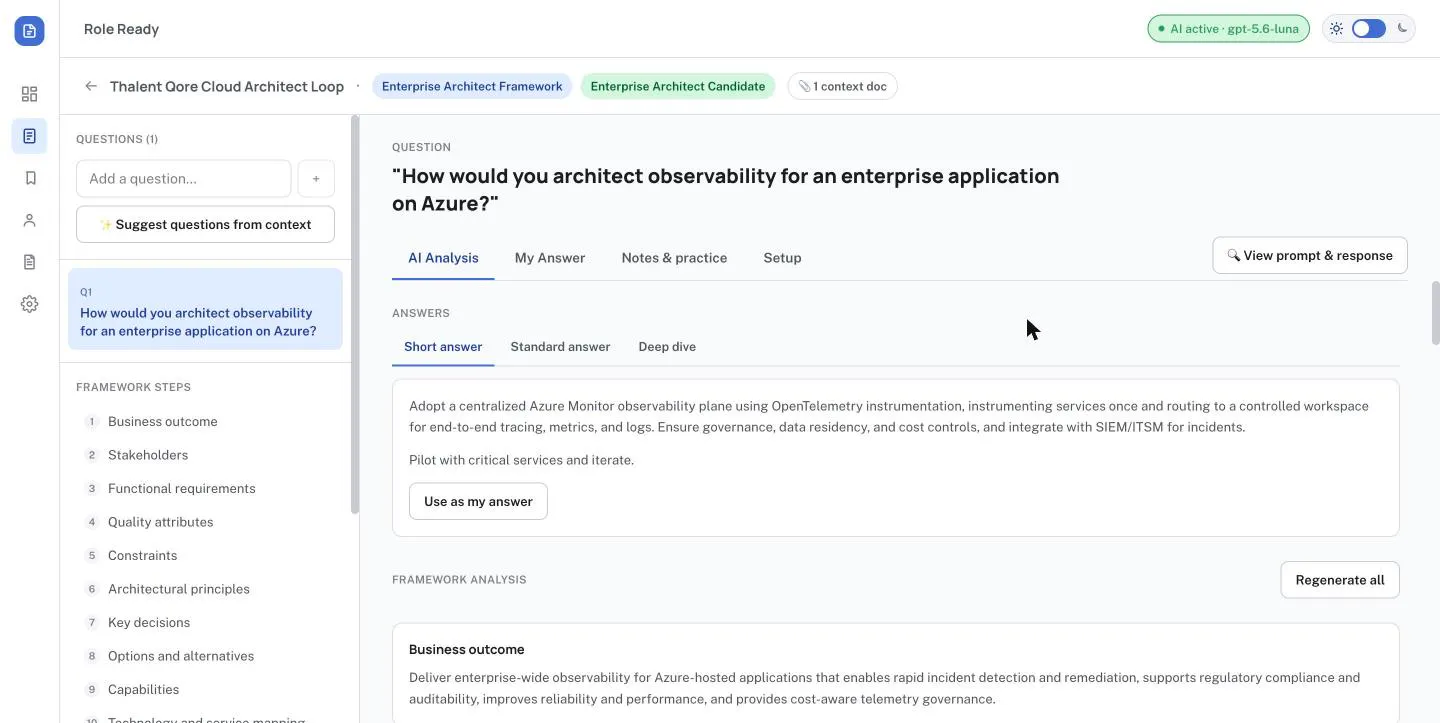Screen dimensions: 1440x723
Task: Open the settings gear icon in sidebar
Action: (29, 304)
